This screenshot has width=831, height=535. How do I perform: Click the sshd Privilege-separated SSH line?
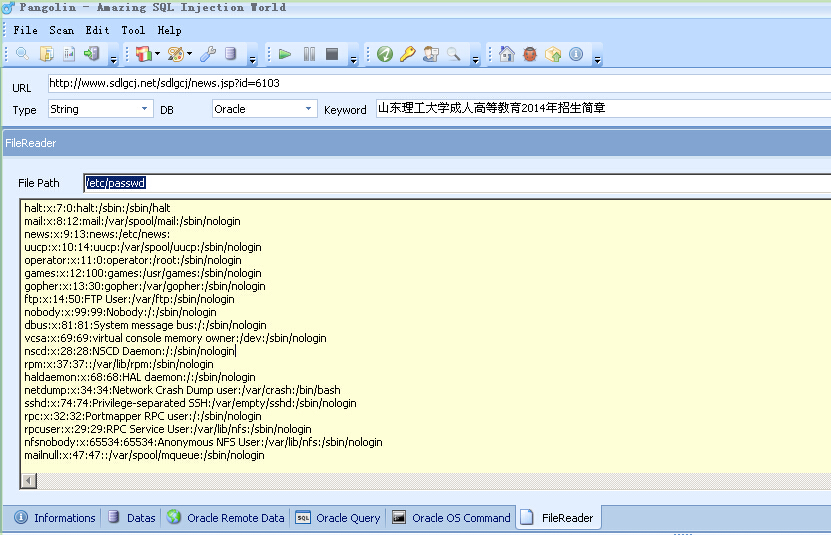190,403
